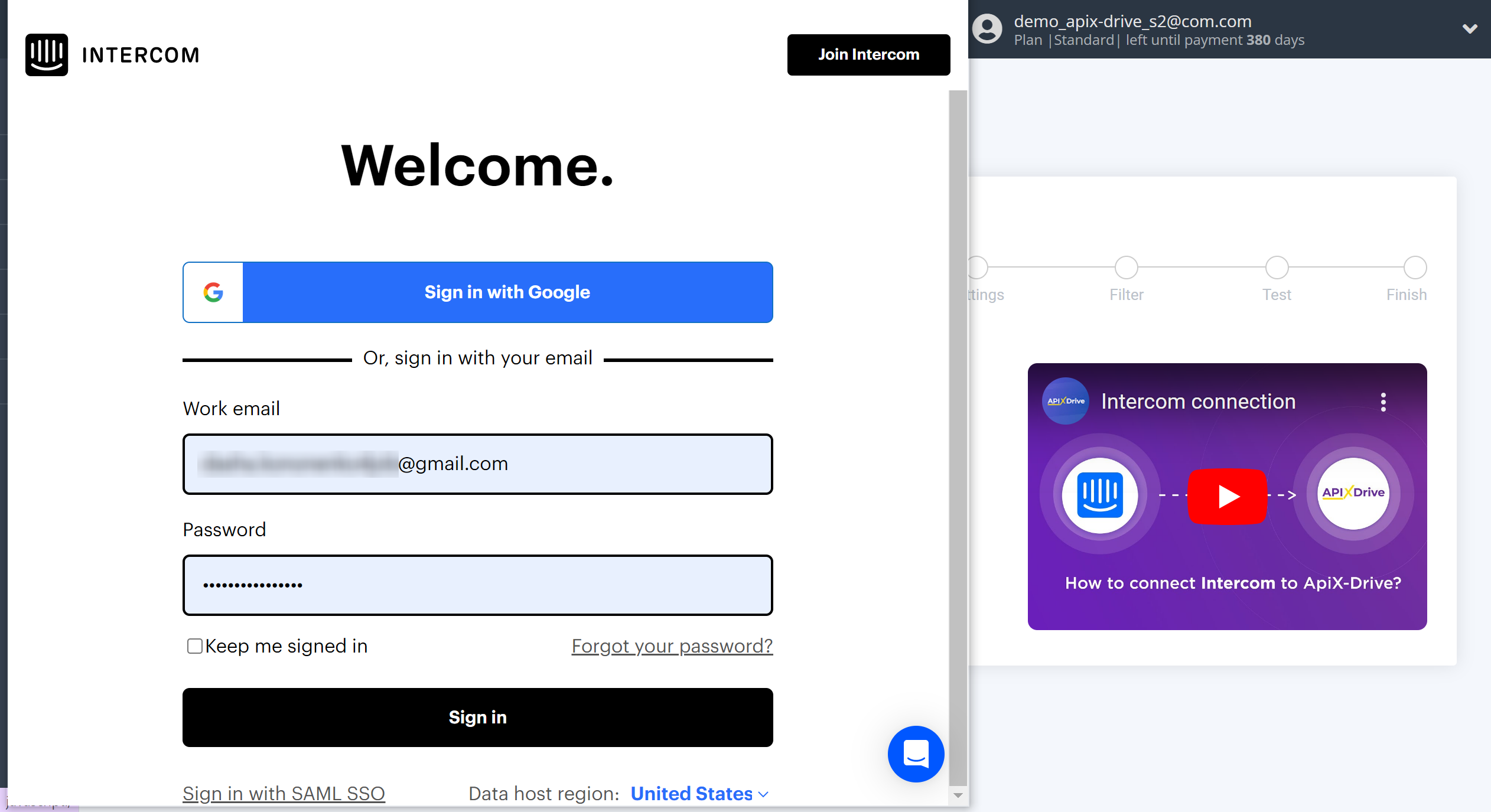Click the 'Sign in' submit button

pyautogui.click(x=478, y=717)
